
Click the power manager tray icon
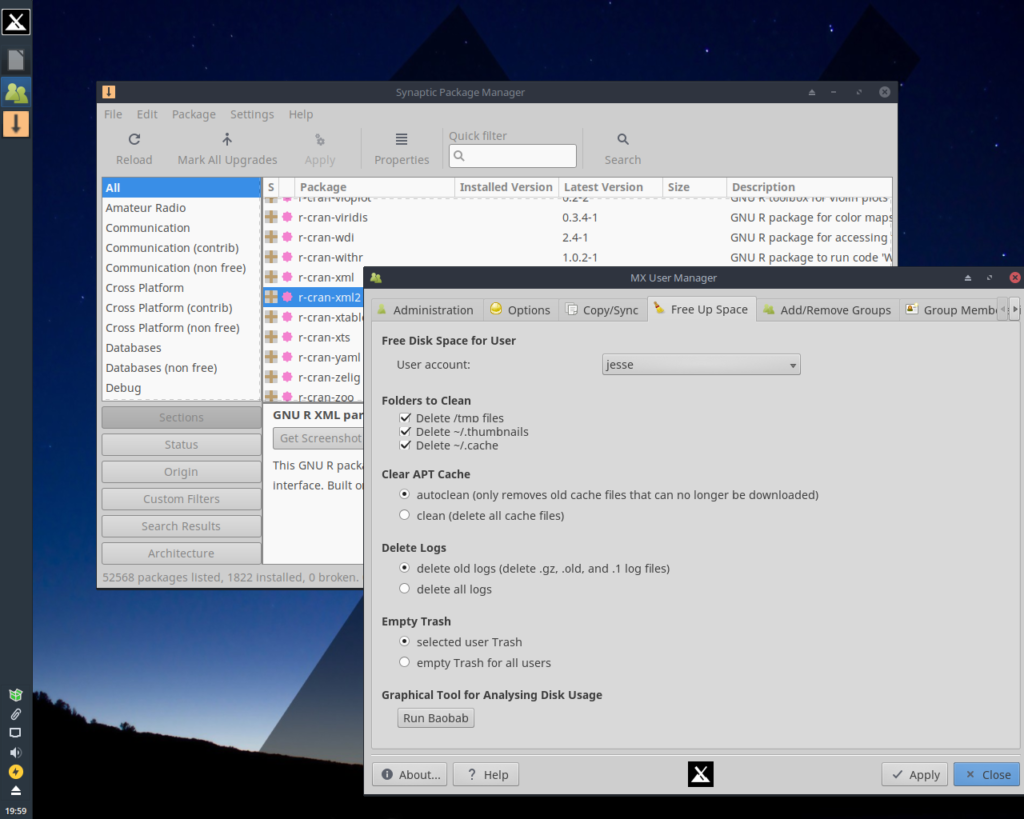click(x=16, y=772)
